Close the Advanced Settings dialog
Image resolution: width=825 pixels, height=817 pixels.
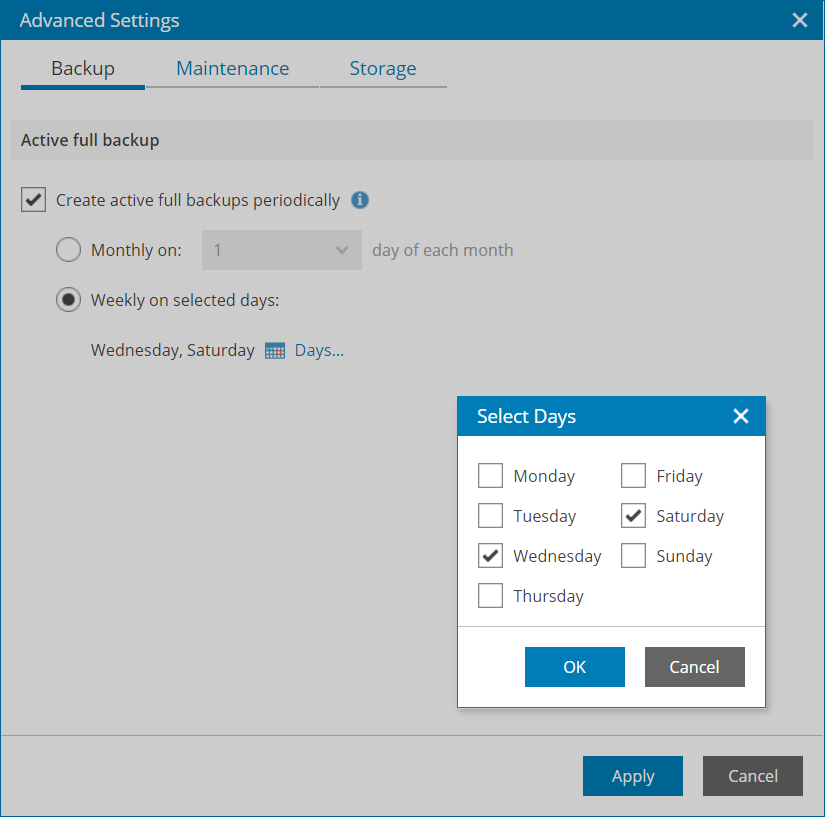[x=800, y=20]
